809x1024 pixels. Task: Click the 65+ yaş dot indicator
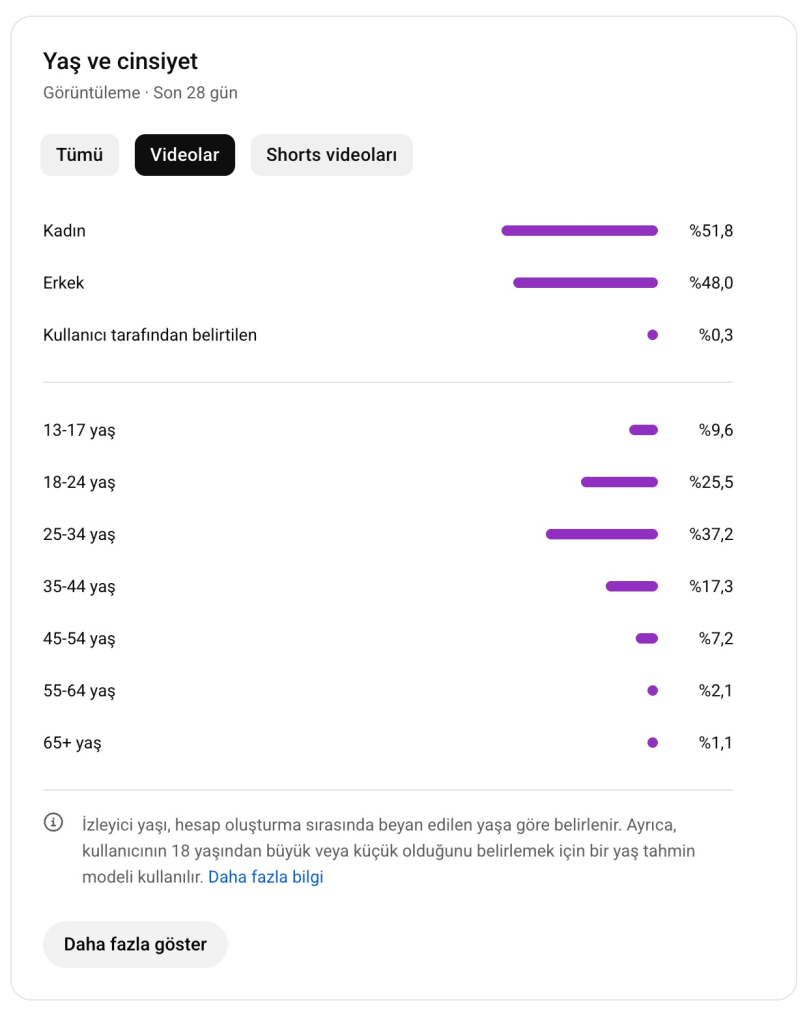tap(652, 743)
